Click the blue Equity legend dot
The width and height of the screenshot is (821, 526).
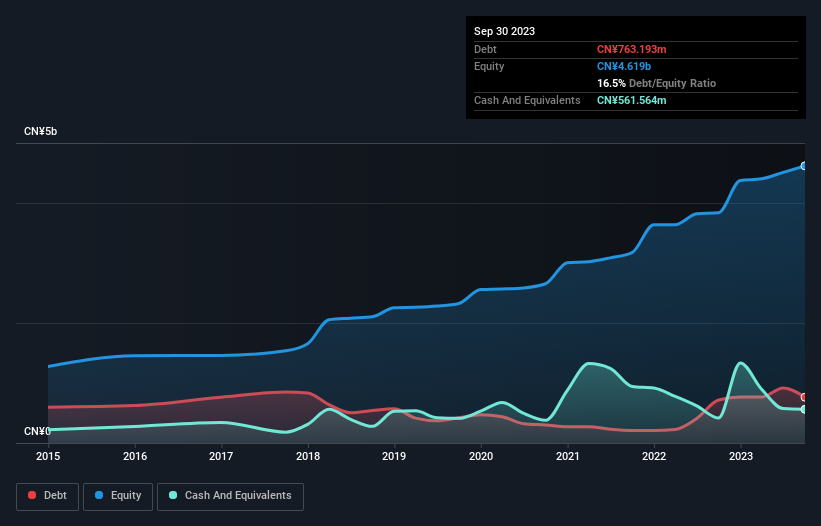pyautogui.click(x=99, y=495)
